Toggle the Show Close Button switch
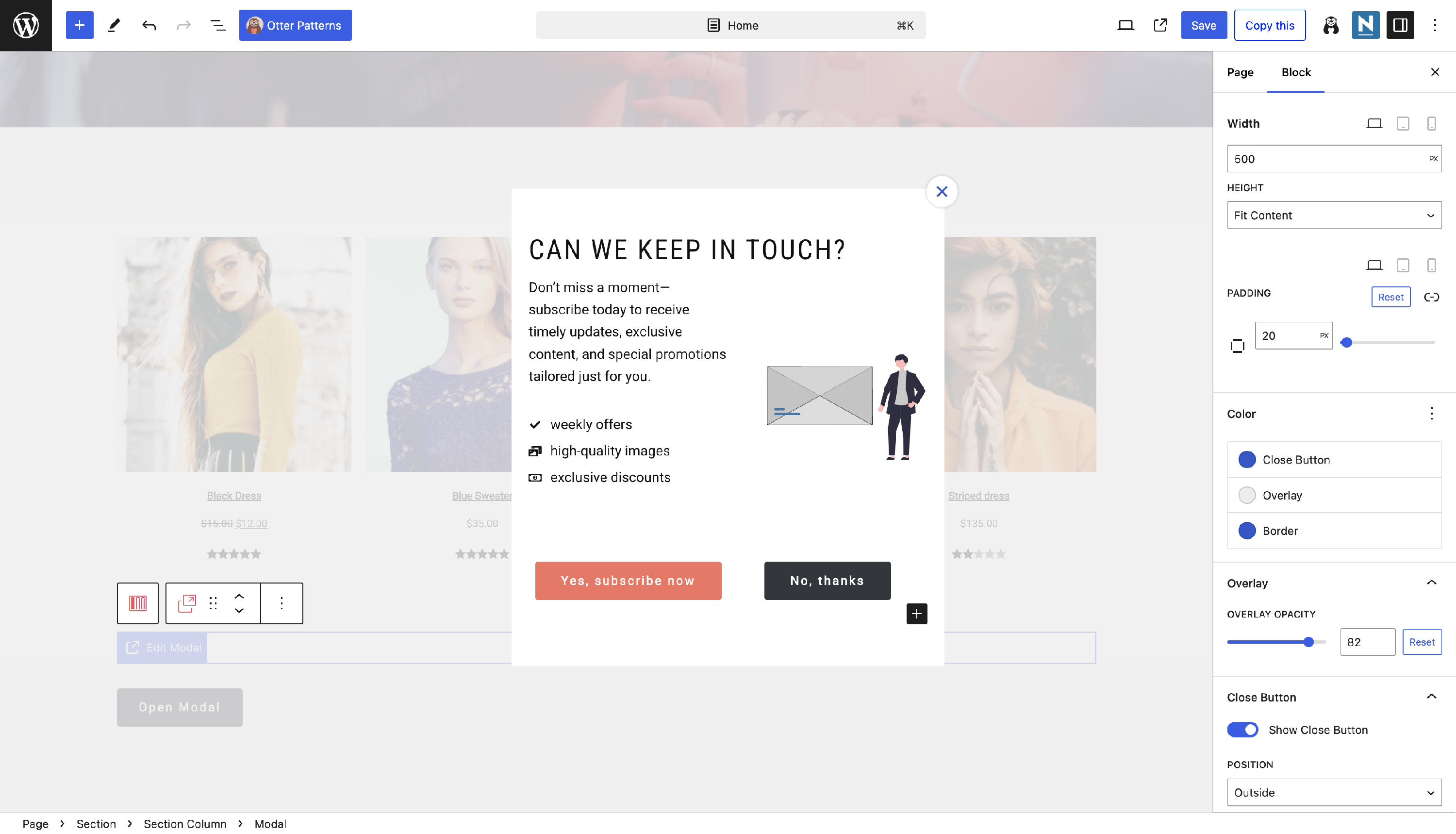The height and width of the screenshot is (834, 1456). (1242, 730)
